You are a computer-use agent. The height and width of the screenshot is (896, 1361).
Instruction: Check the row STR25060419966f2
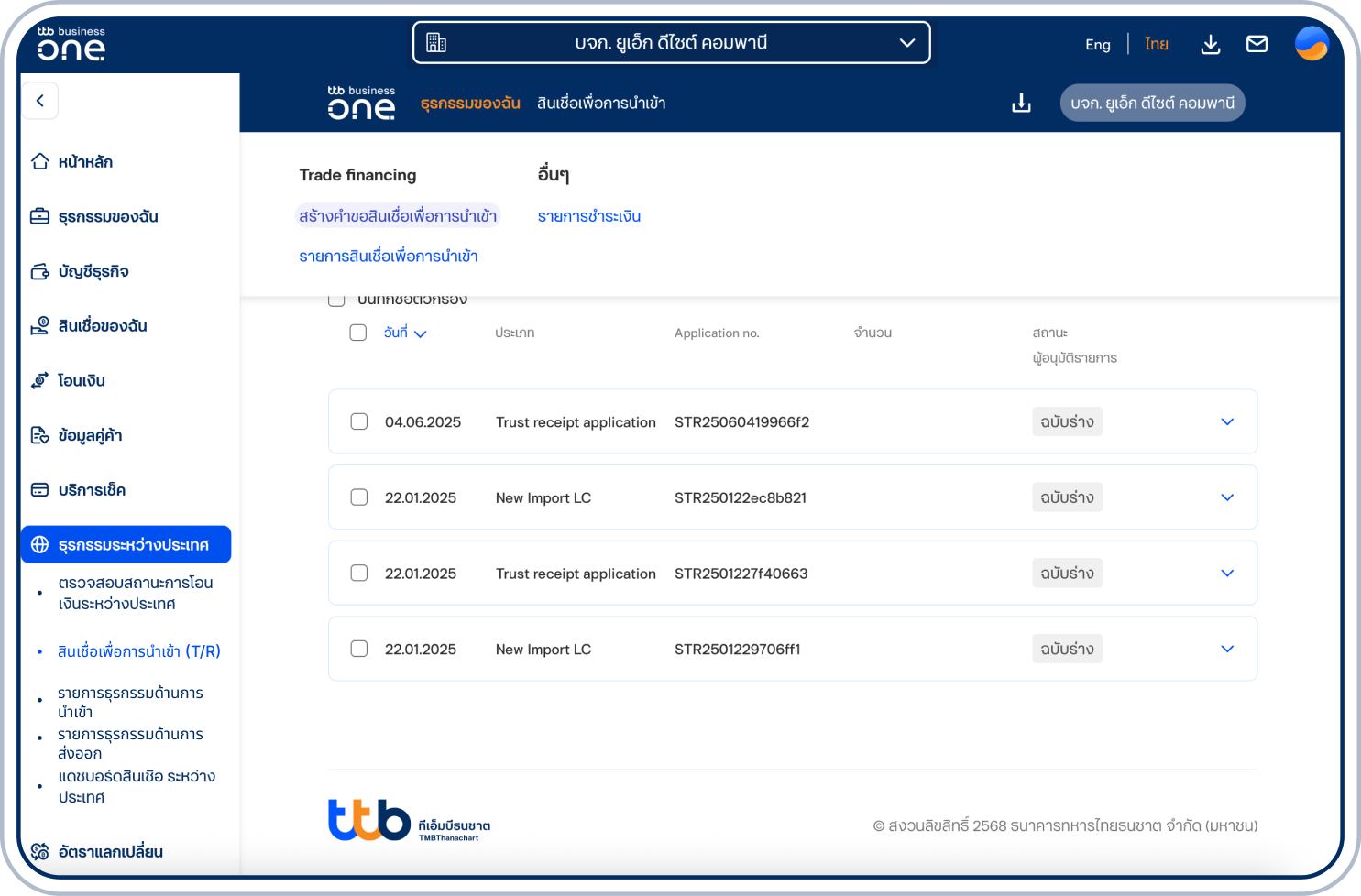pyautogui.click(x=359, y=421)
